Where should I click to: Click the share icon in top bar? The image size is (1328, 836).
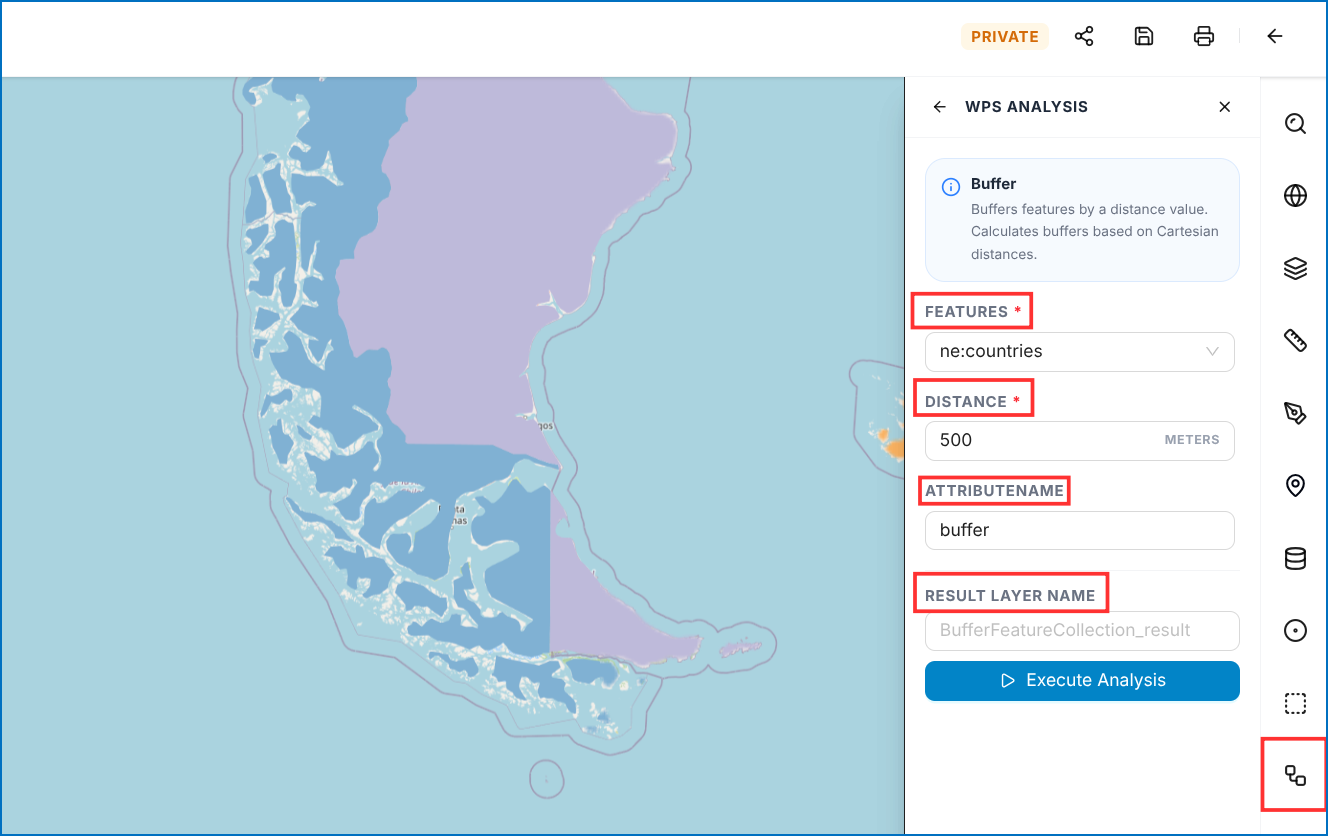[x=1084, y=37]
